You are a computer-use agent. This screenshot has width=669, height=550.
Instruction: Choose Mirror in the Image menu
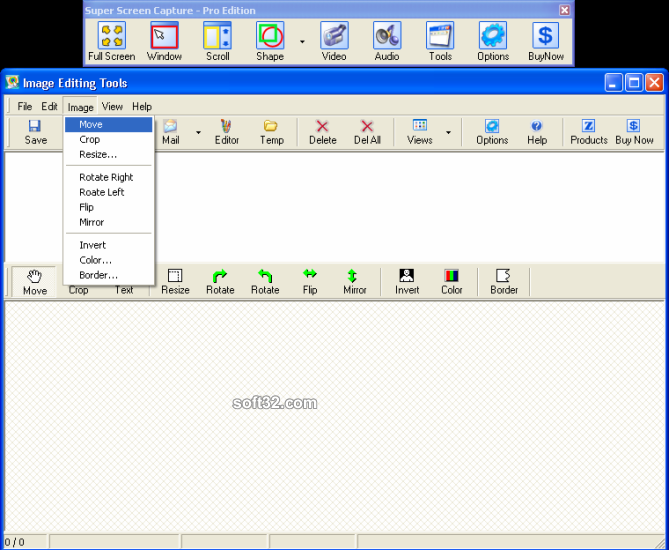(x=108, y=222)
